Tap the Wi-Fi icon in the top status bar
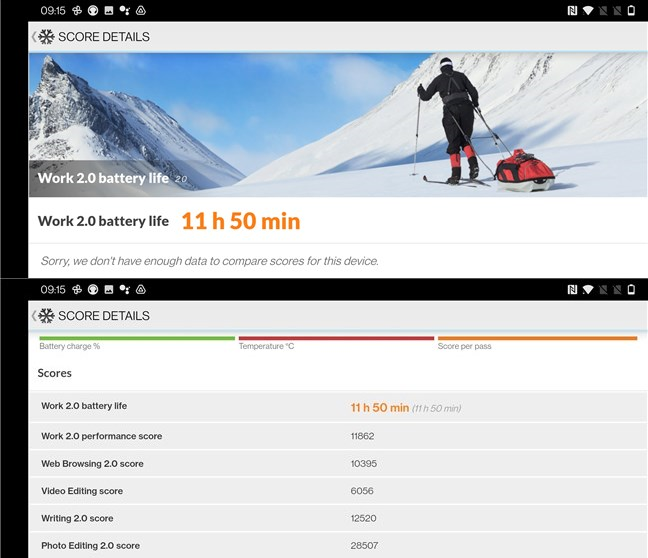Viewport: 648px width, 558px height. (x=588, y=11)
